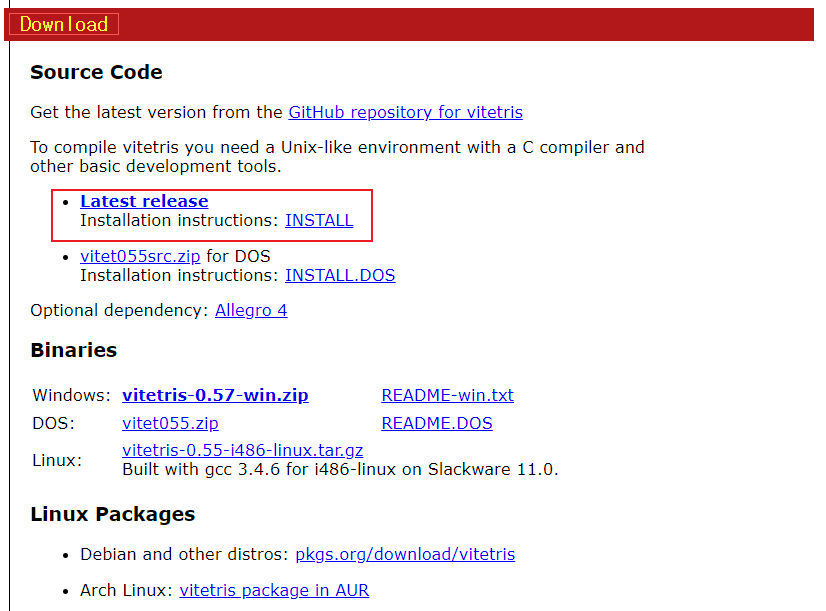Open the INSTALL instructions link
This screenshot has height=611, width=826.
(319, 220)
